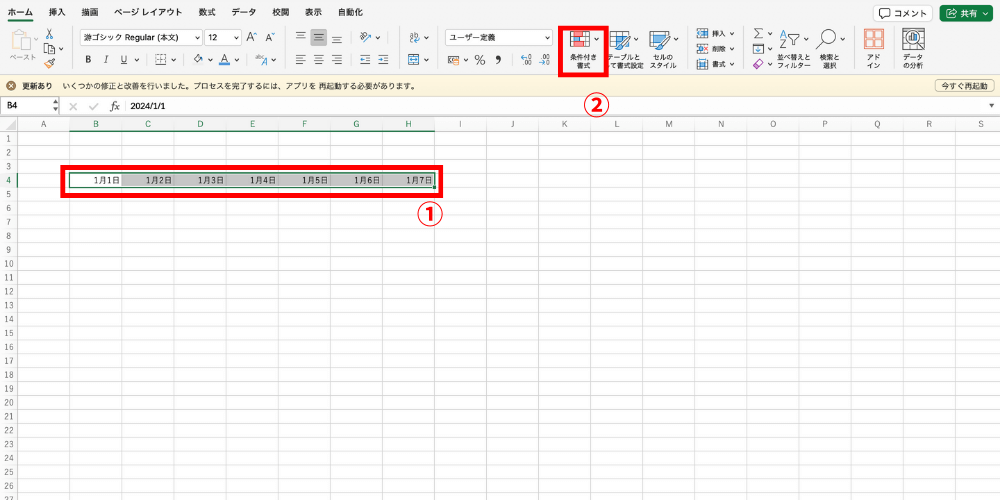1000x500 pixels.
Task: Expand the 書式 cells dropdown
Action: click(732, 64)
